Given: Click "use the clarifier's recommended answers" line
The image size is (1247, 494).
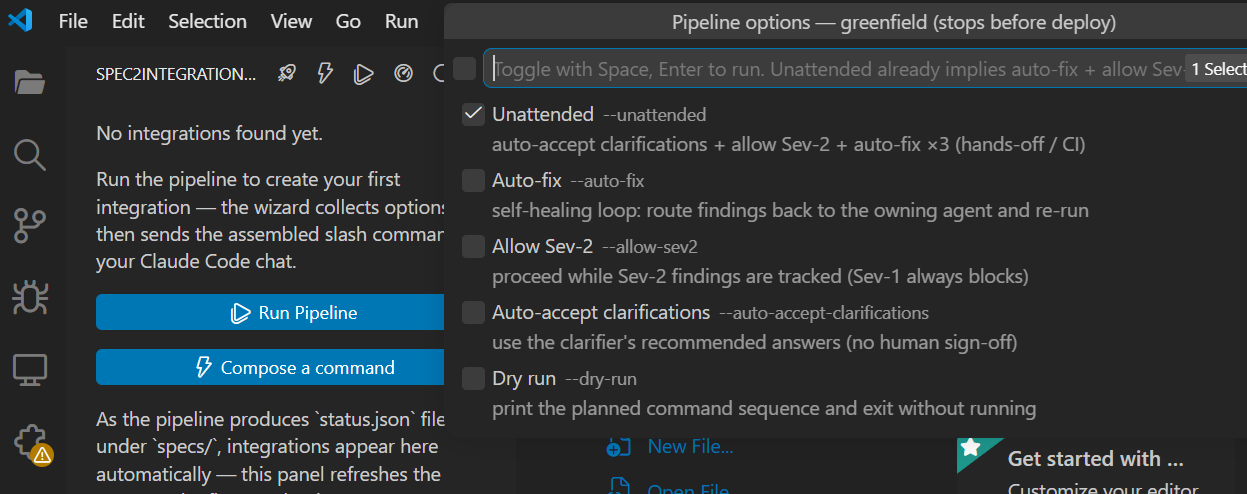Looking at the screenshot, I should pyautogui.click(x=755, y=343).
